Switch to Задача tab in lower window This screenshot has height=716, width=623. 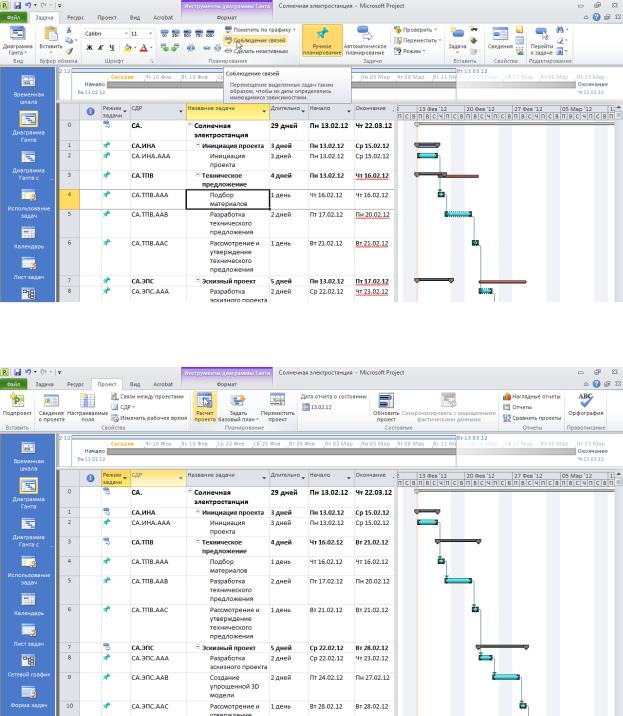click(44, 384)
